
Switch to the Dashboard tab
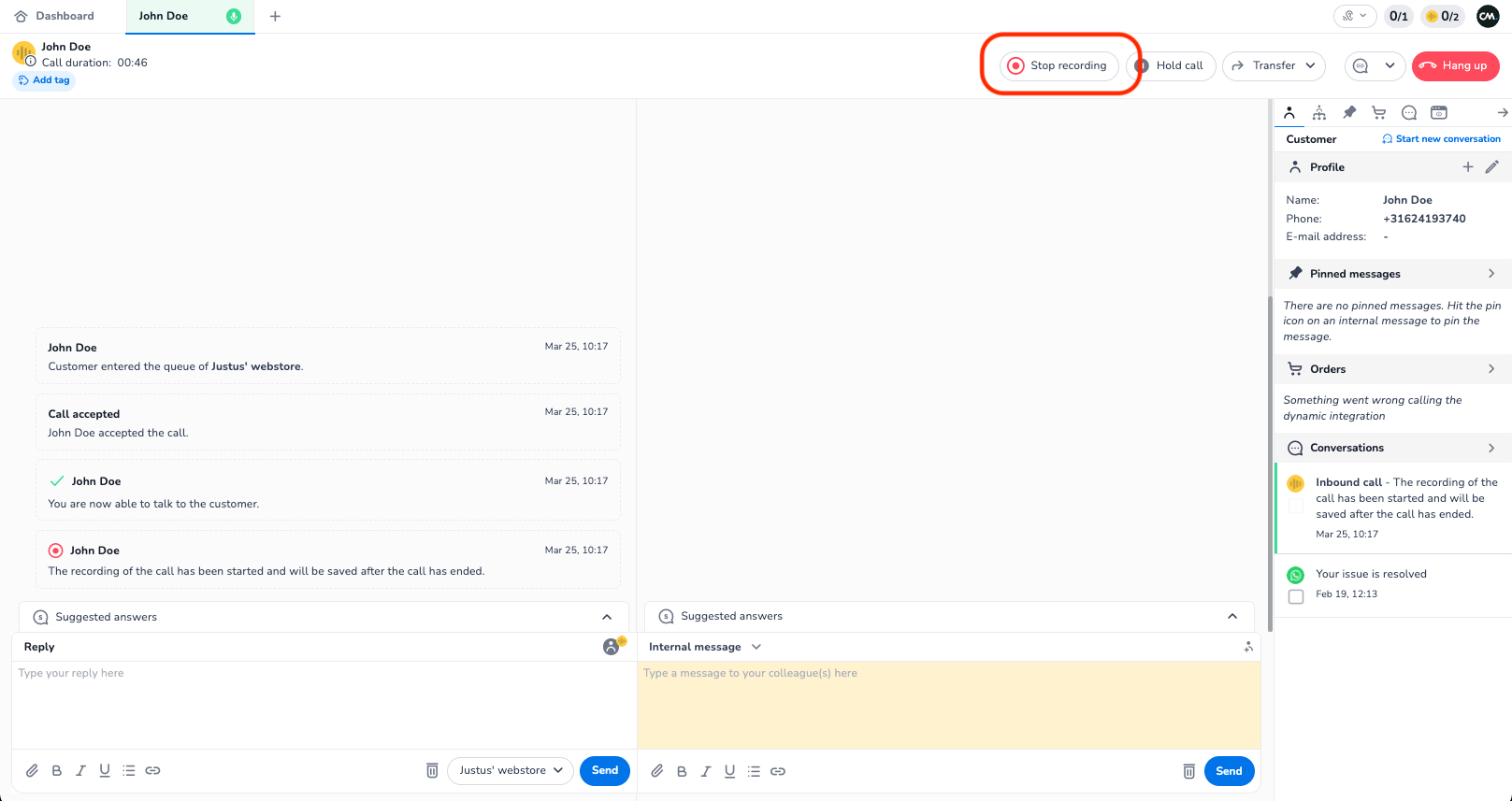point(55,16)
